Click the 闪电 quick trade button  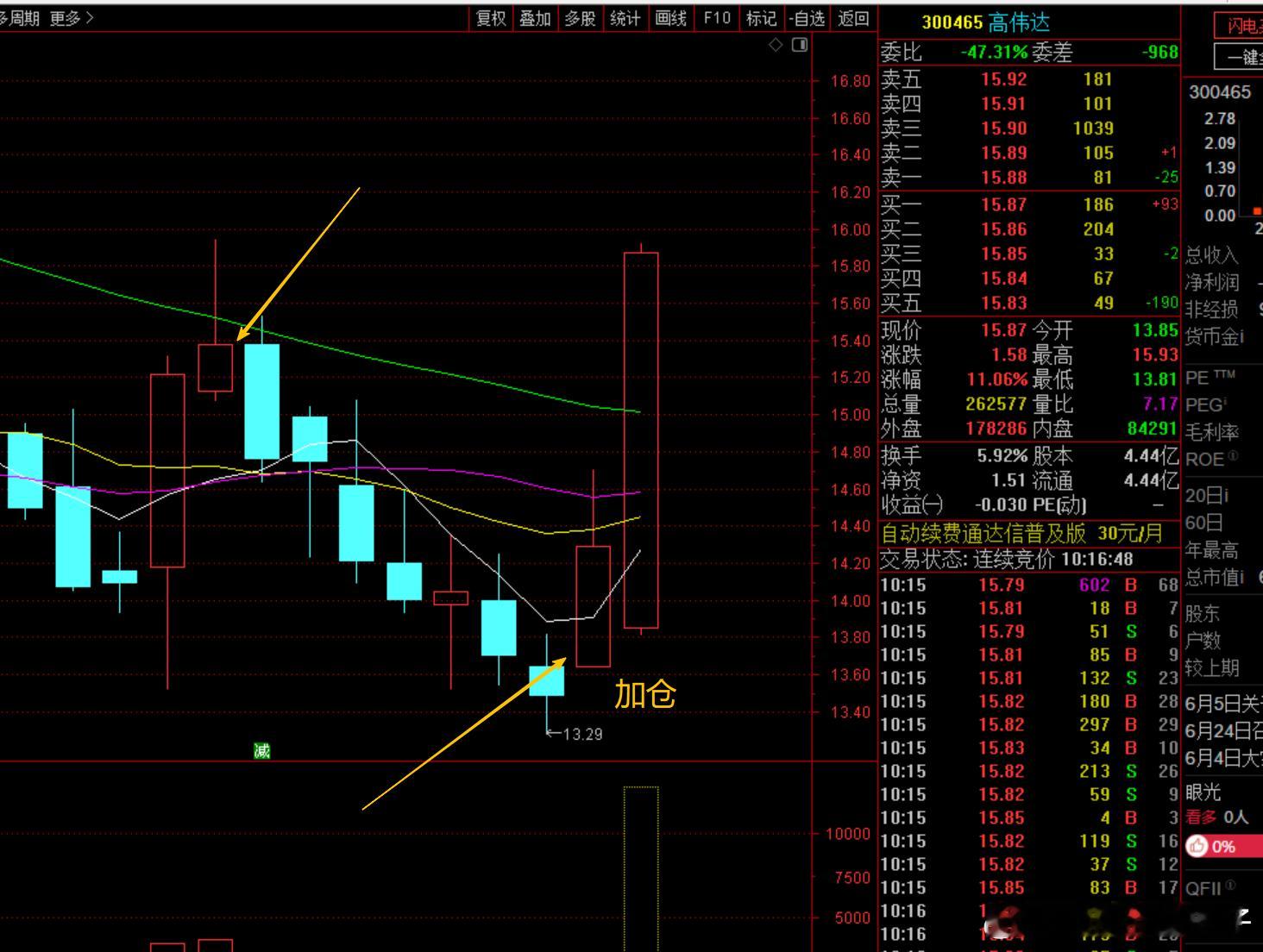tap(1239, 26)
